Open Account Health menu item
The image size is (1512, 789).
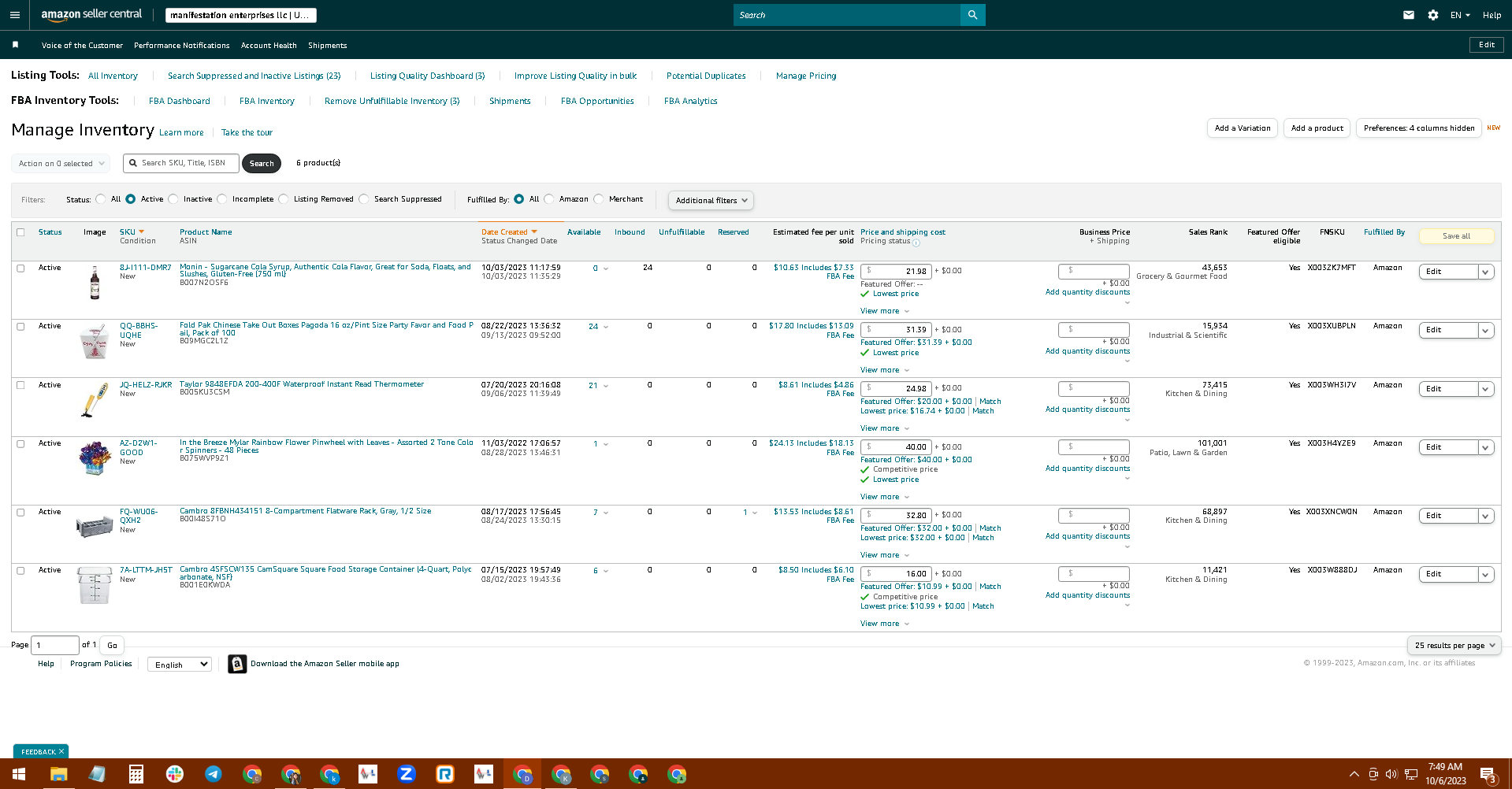pyautogui.click(x=269, y=46)
